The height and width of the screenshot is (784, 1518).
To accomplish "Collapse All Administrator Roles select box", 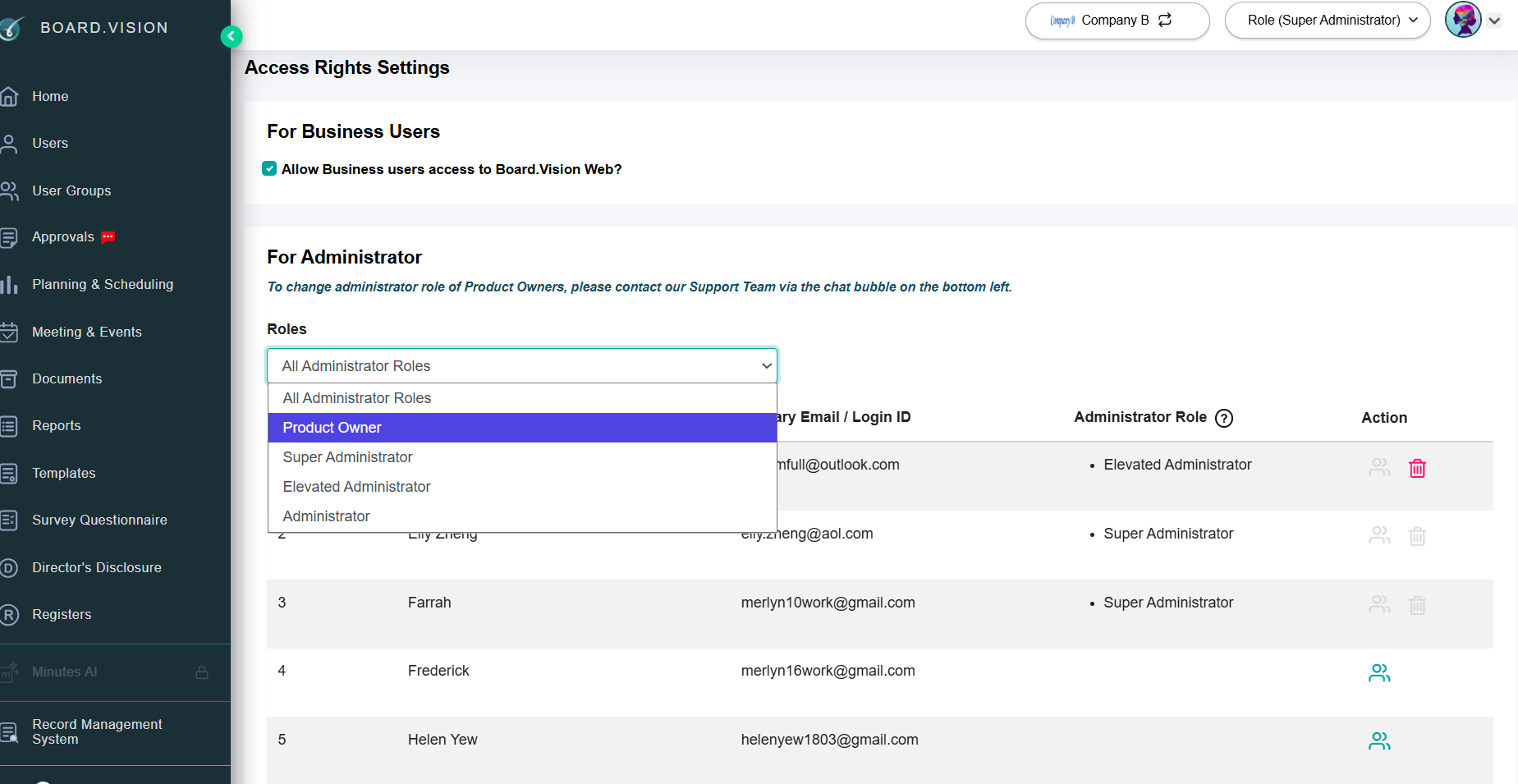I will point(522,366).
